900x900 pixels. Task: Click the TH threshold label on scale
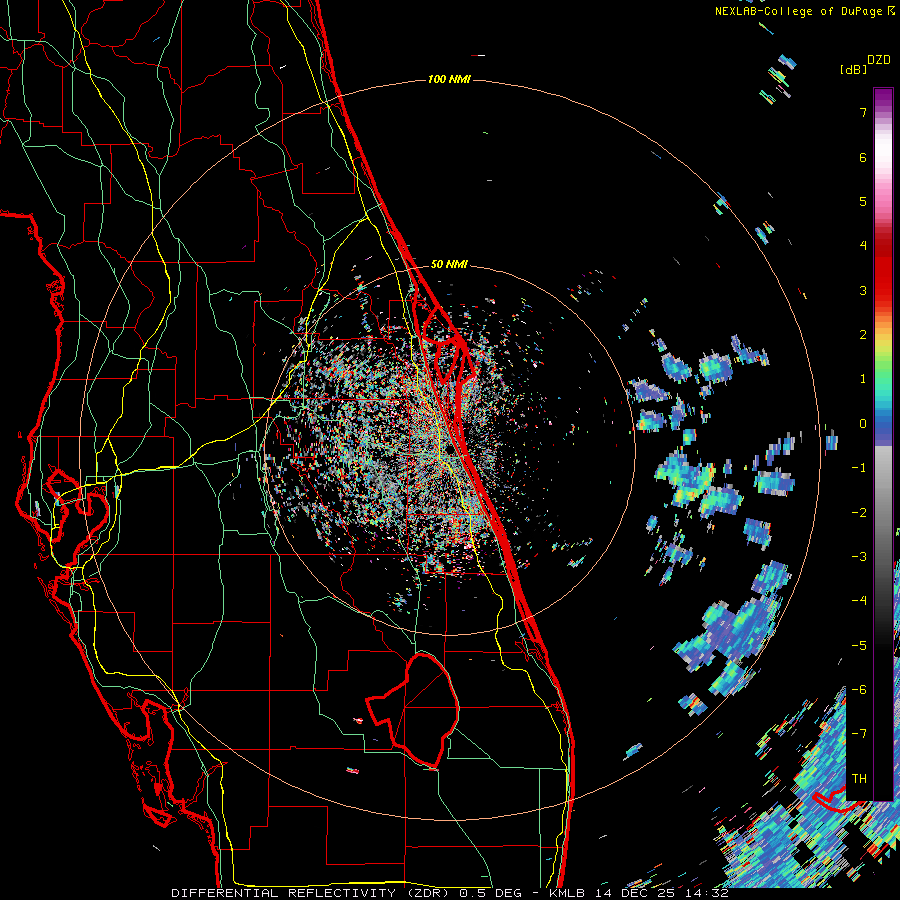(859, 779)
